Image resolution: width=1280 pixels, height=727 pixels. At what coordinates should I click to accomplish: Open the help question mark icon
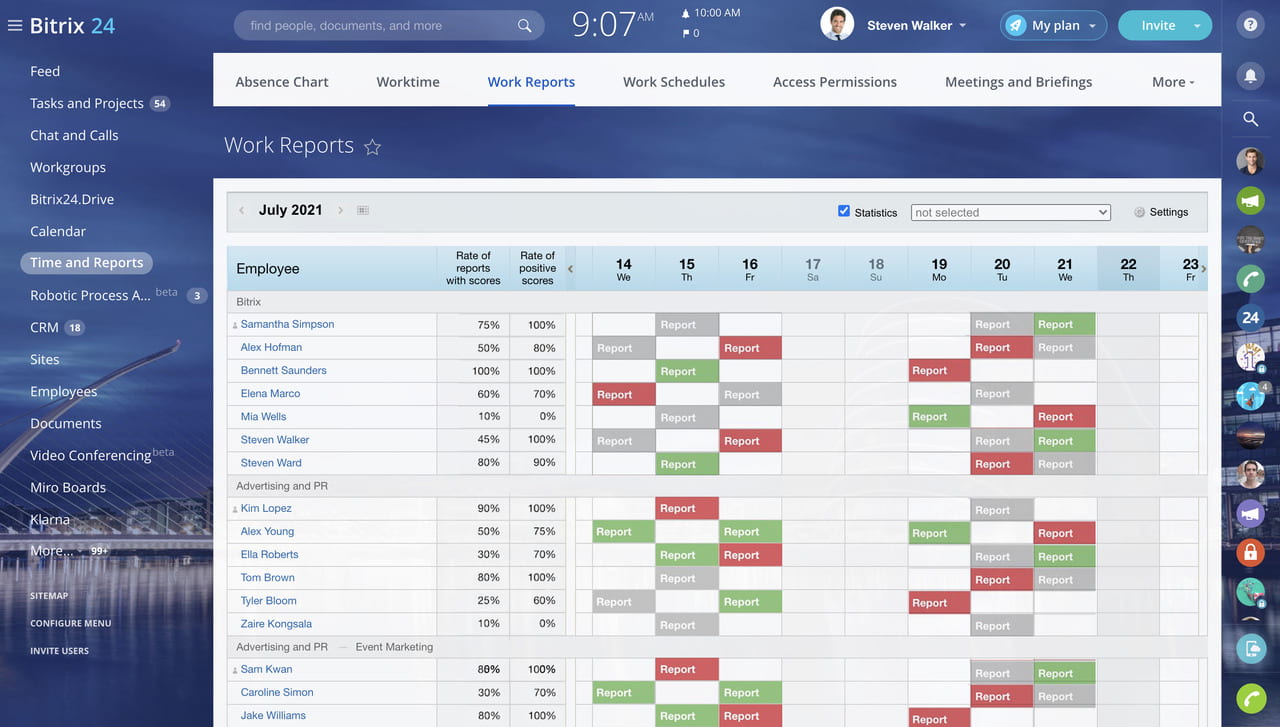1250,24
